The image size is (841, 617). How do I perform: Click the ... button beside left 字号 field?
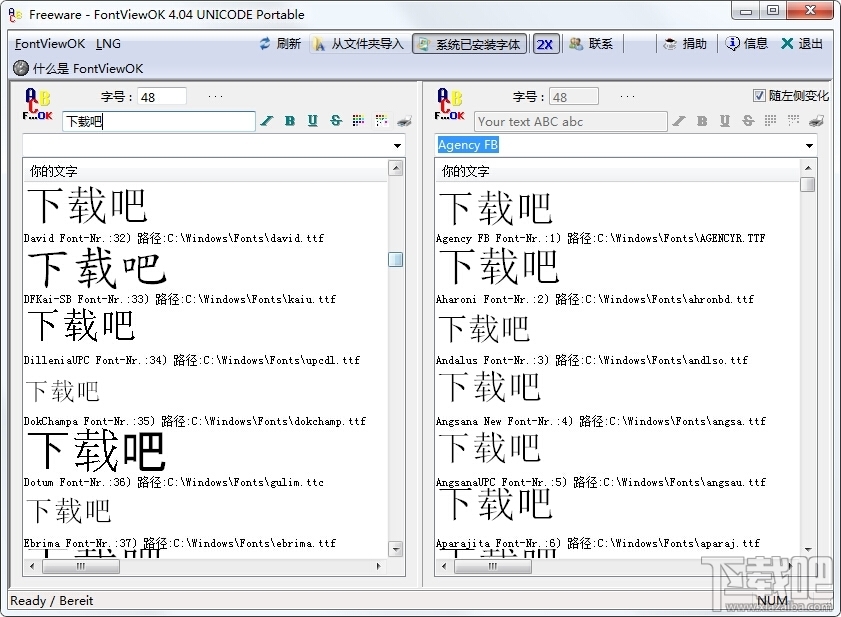(214, 96)
